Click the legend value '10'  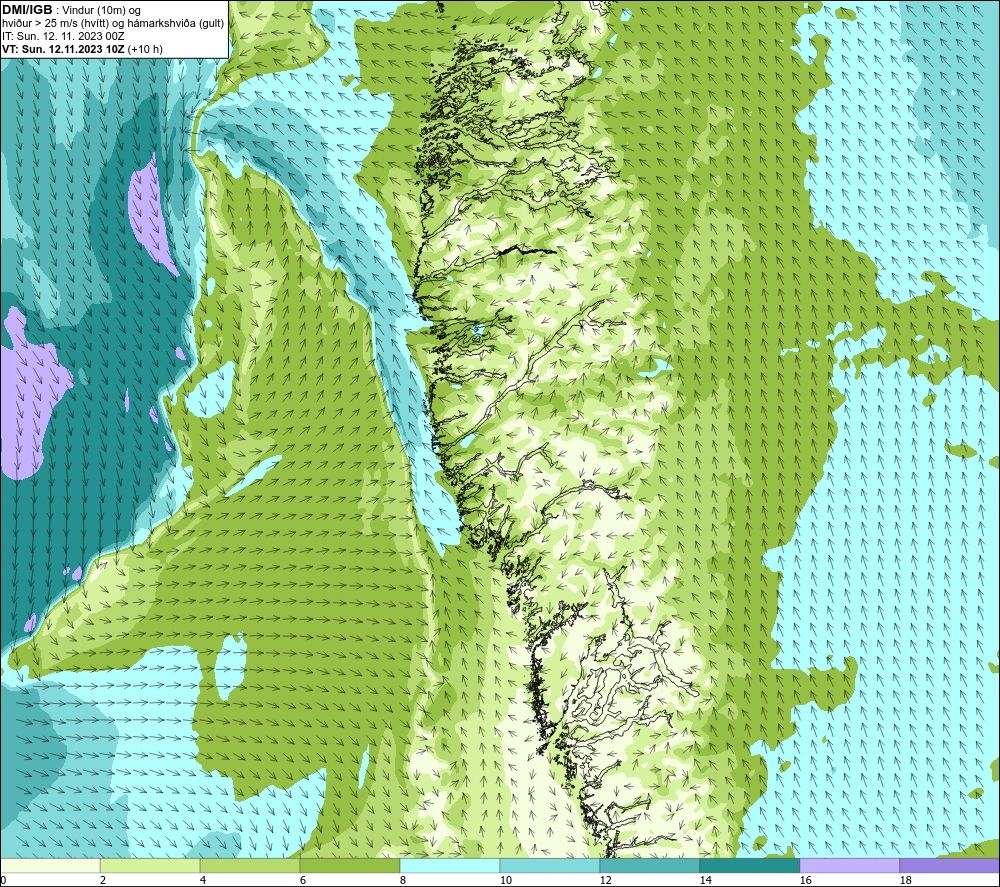tap(505, 881)
